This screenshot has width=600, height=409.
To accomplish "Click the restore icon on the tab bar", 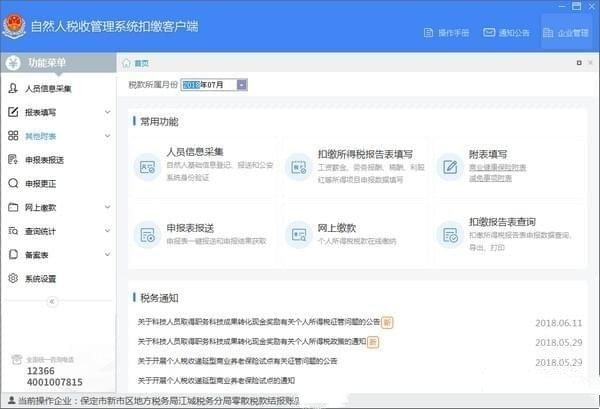I will 579,63.
